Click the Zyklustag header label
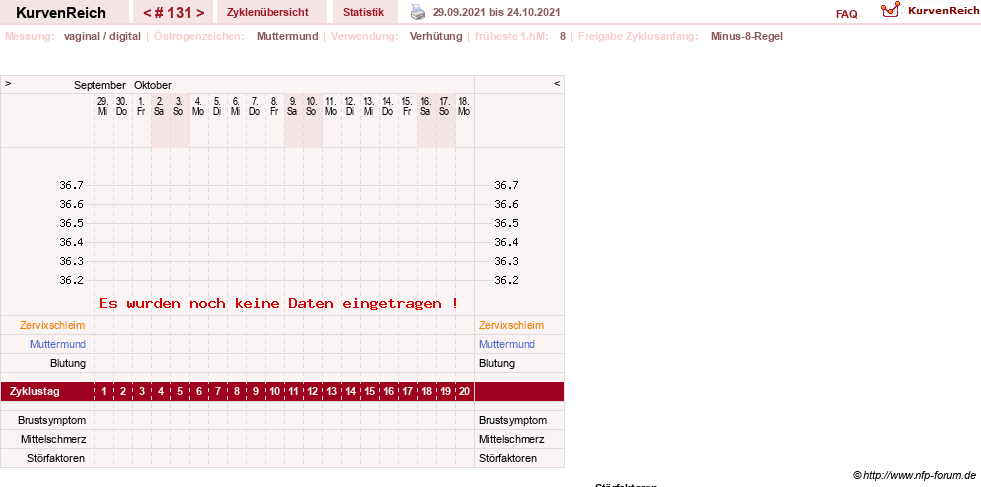Viewport: 981px width, 487px height. [x=35, y=392]
